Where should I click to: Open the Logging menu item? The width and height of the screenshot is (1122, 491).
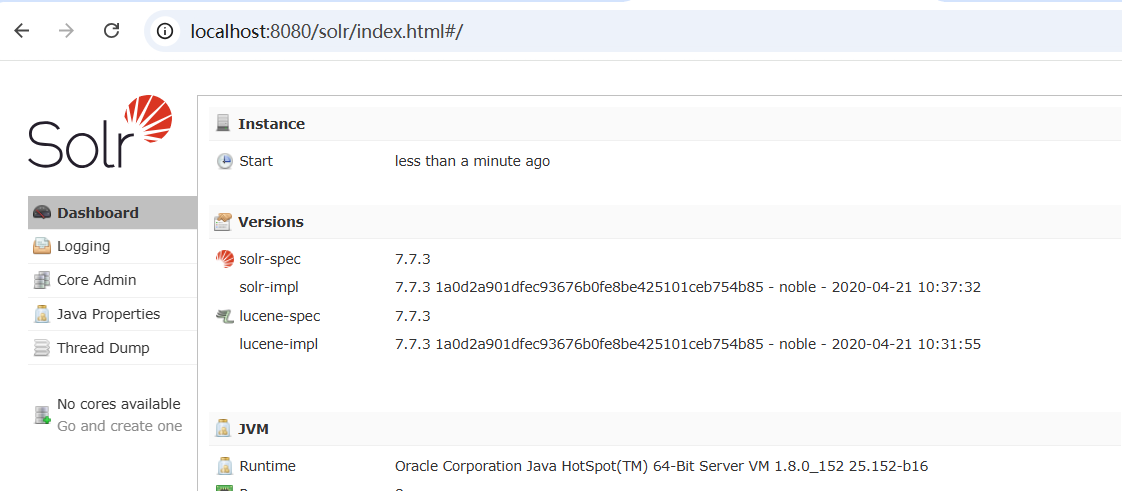(112, 246)
